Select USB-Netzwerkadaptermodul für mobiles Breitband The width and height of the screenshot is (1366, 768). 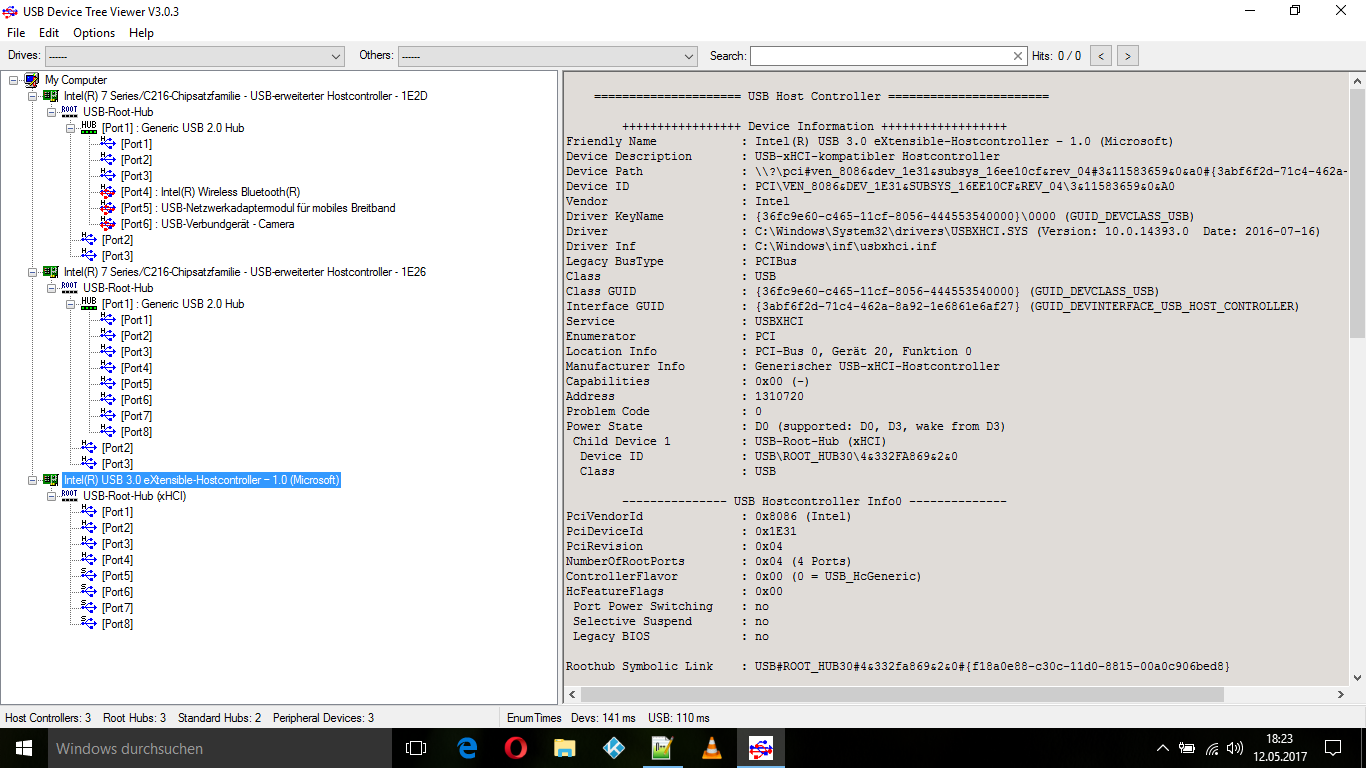click(x=258, y=208)
